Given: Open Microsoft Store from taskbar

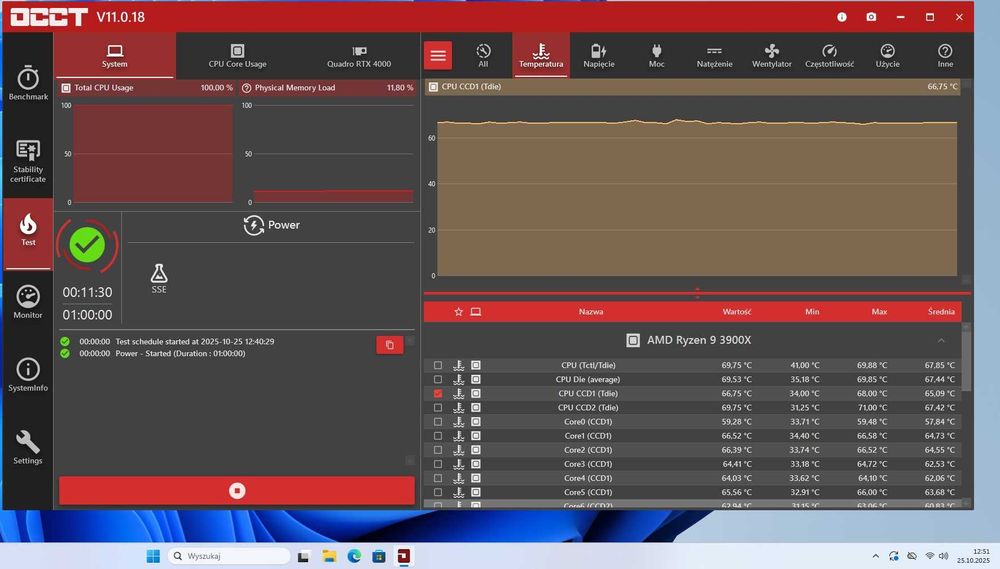Looking at the screenshot, I should 379,556.
